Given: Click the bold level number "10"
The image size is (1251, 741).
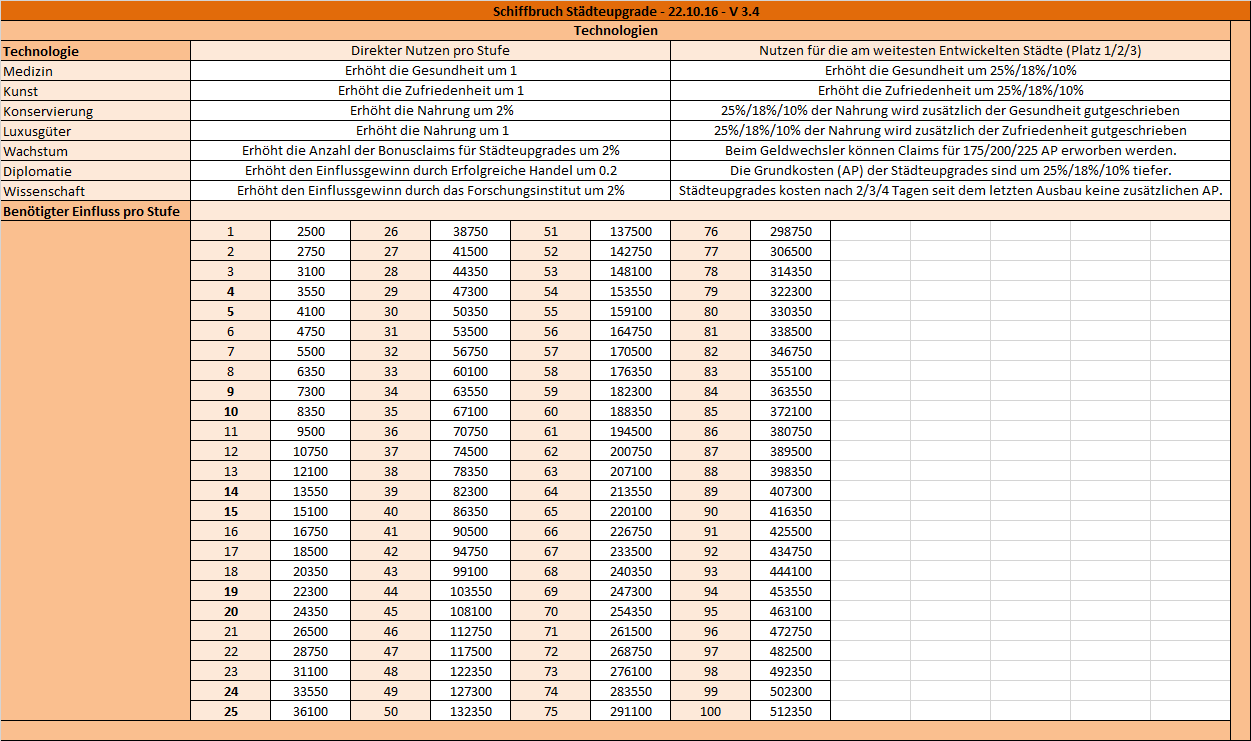Looking at the screenshot, I should pyautogui.click(x=230, y=411).
